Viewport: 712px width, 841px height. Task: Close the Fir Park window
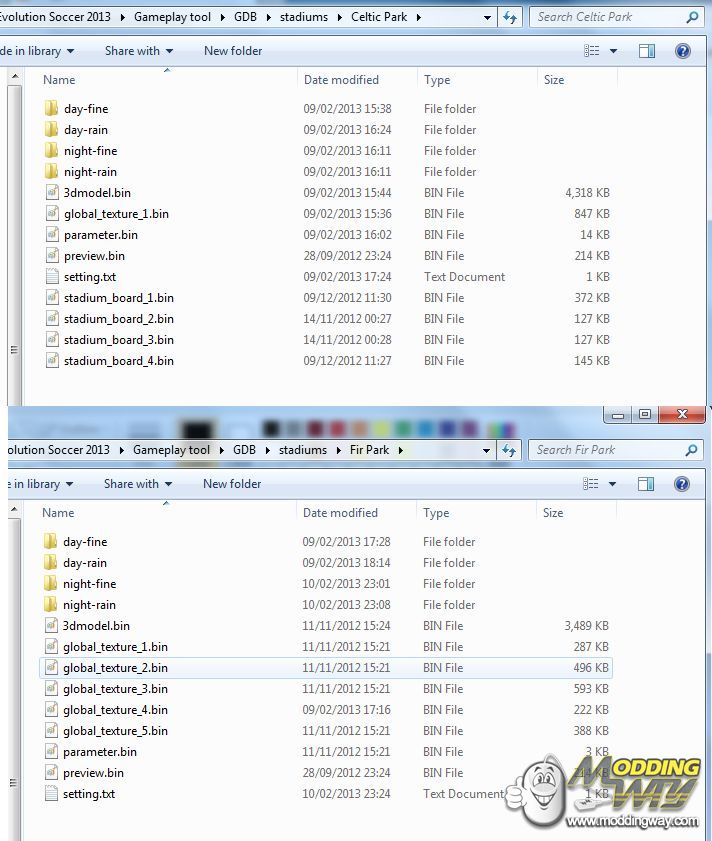click(682, 414)
